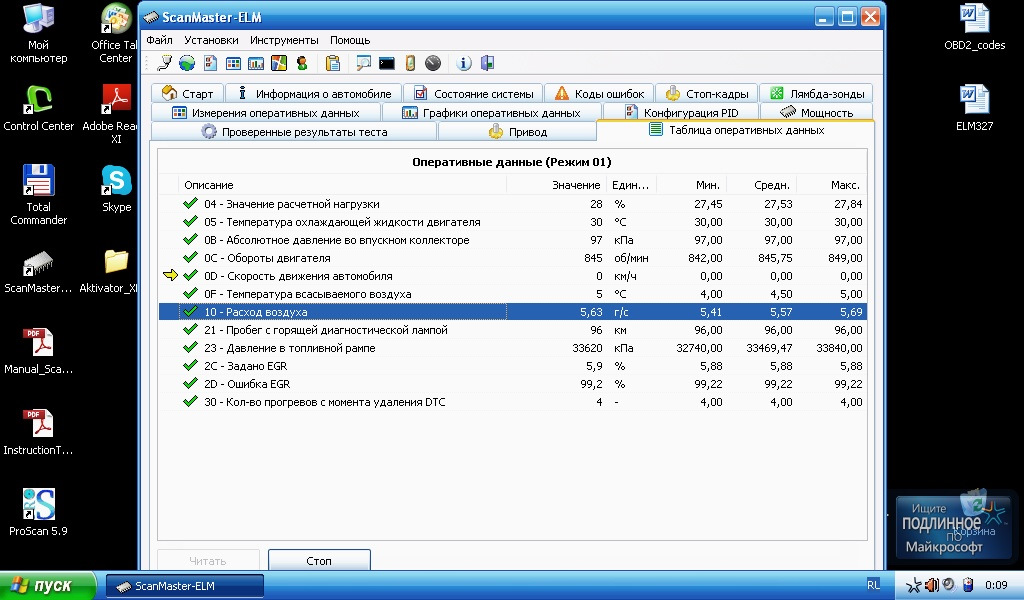Click the Читать button

click(208, 560)
